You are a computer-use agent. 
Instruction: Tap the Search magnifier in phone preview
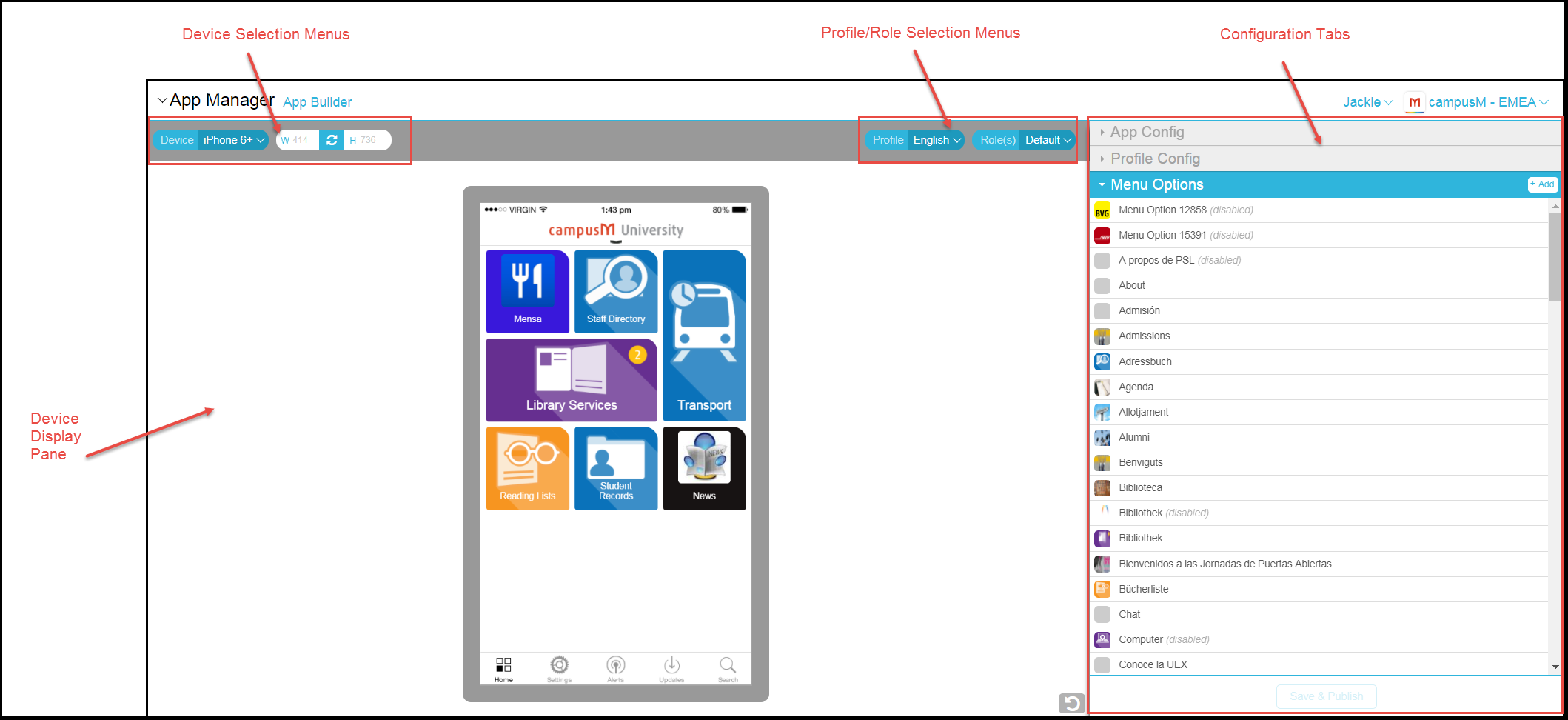click(728, 664)
